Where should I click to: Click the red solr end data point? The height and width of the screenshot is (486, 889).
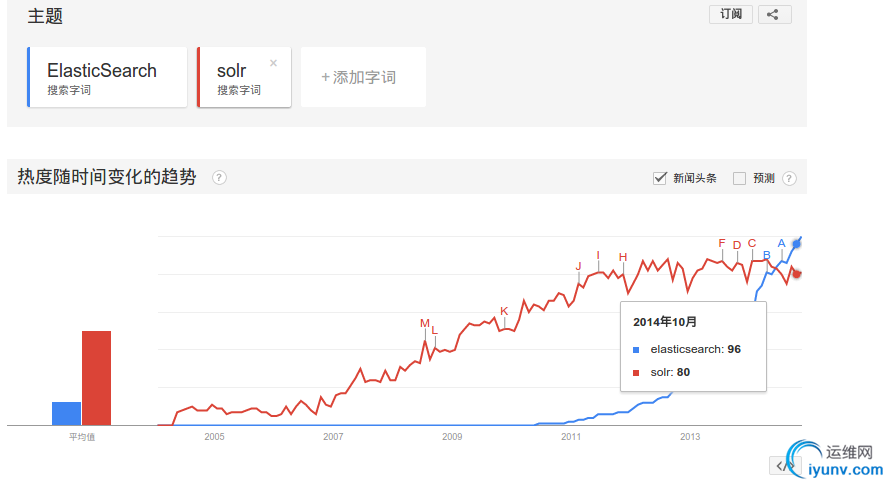coord(797,274)
